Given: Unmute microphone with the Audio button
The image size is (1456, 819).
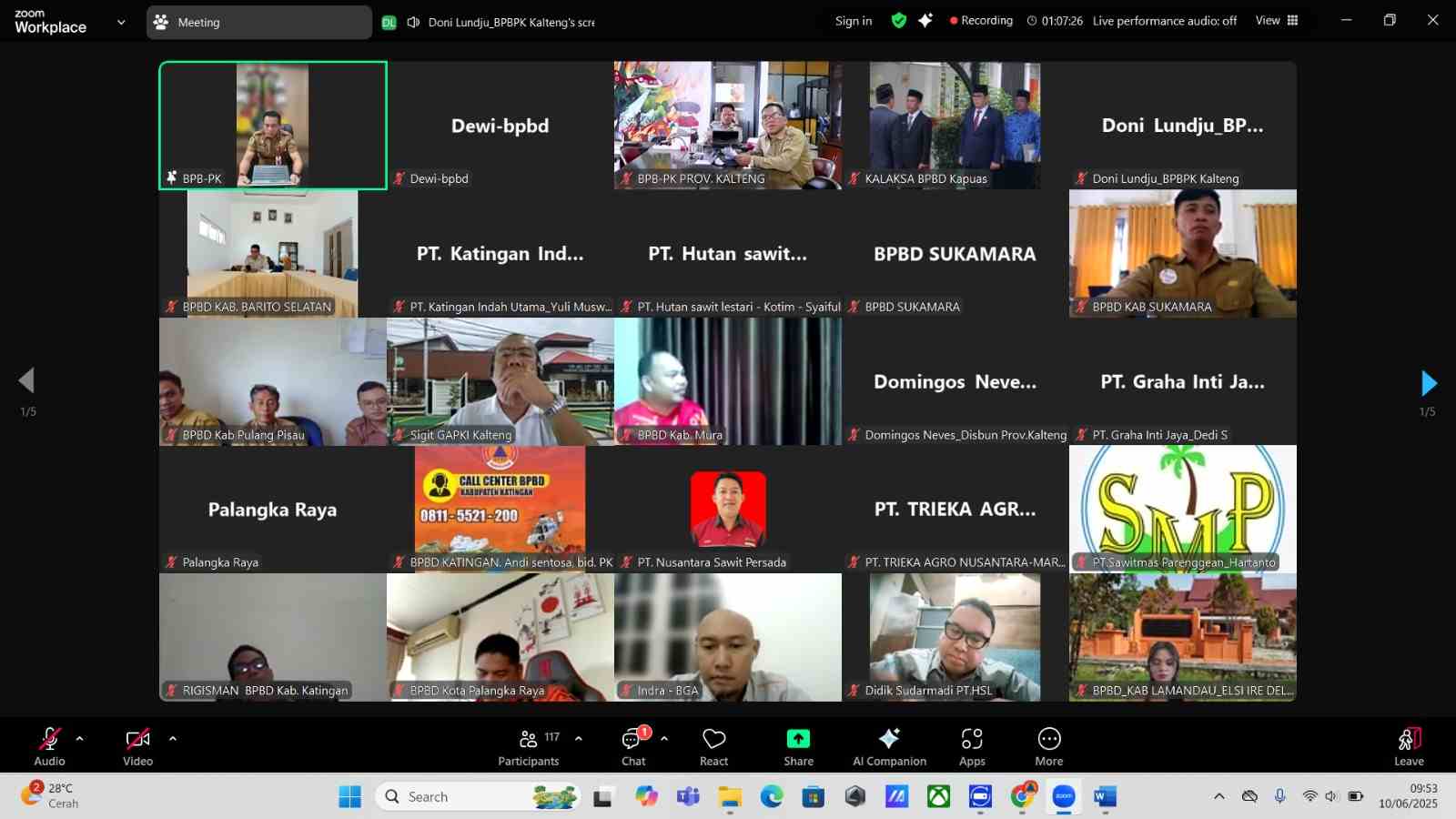Looking at the screenshot, I should click(49, 746).
